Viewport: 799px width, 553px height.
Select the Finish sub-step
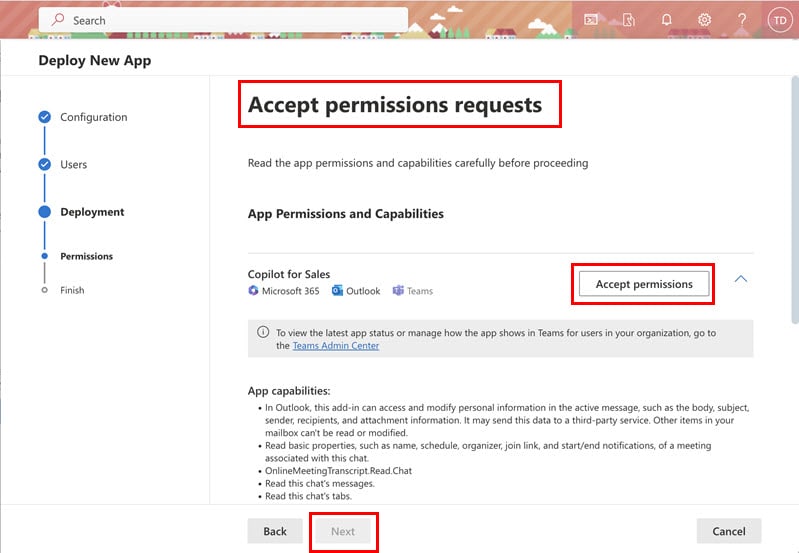point(72,290)
